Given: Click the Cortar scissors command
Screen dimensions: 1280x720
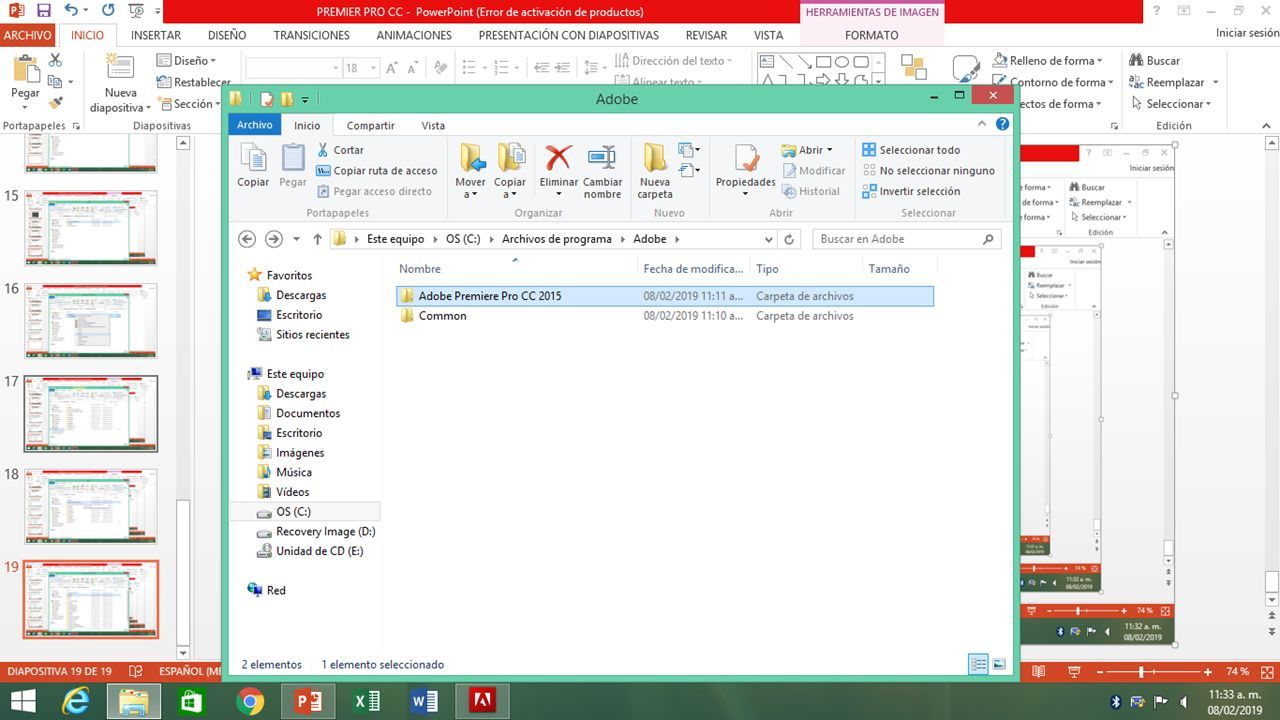Looking at the screenshot, I should pos(340,150).
